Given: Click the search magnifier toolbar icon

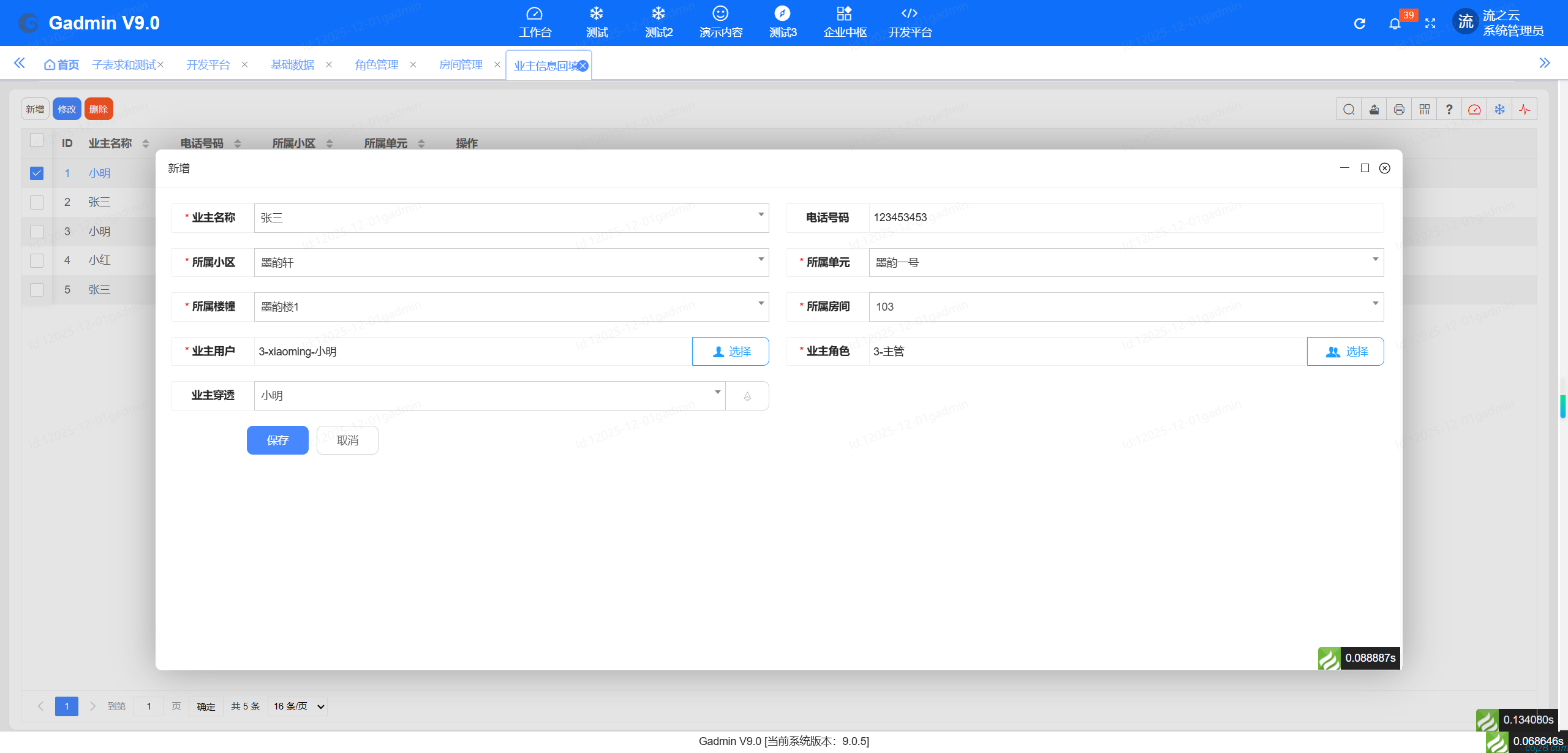Looking at the screenshot, I should coord(1349,110).
